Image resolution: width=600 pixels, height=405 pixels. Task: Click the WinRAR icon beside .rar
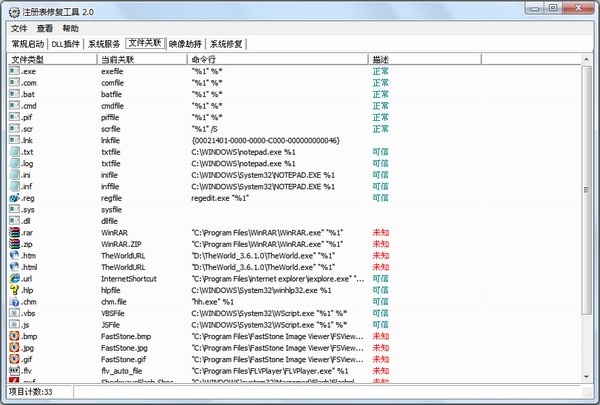click(x=13, y=232)
